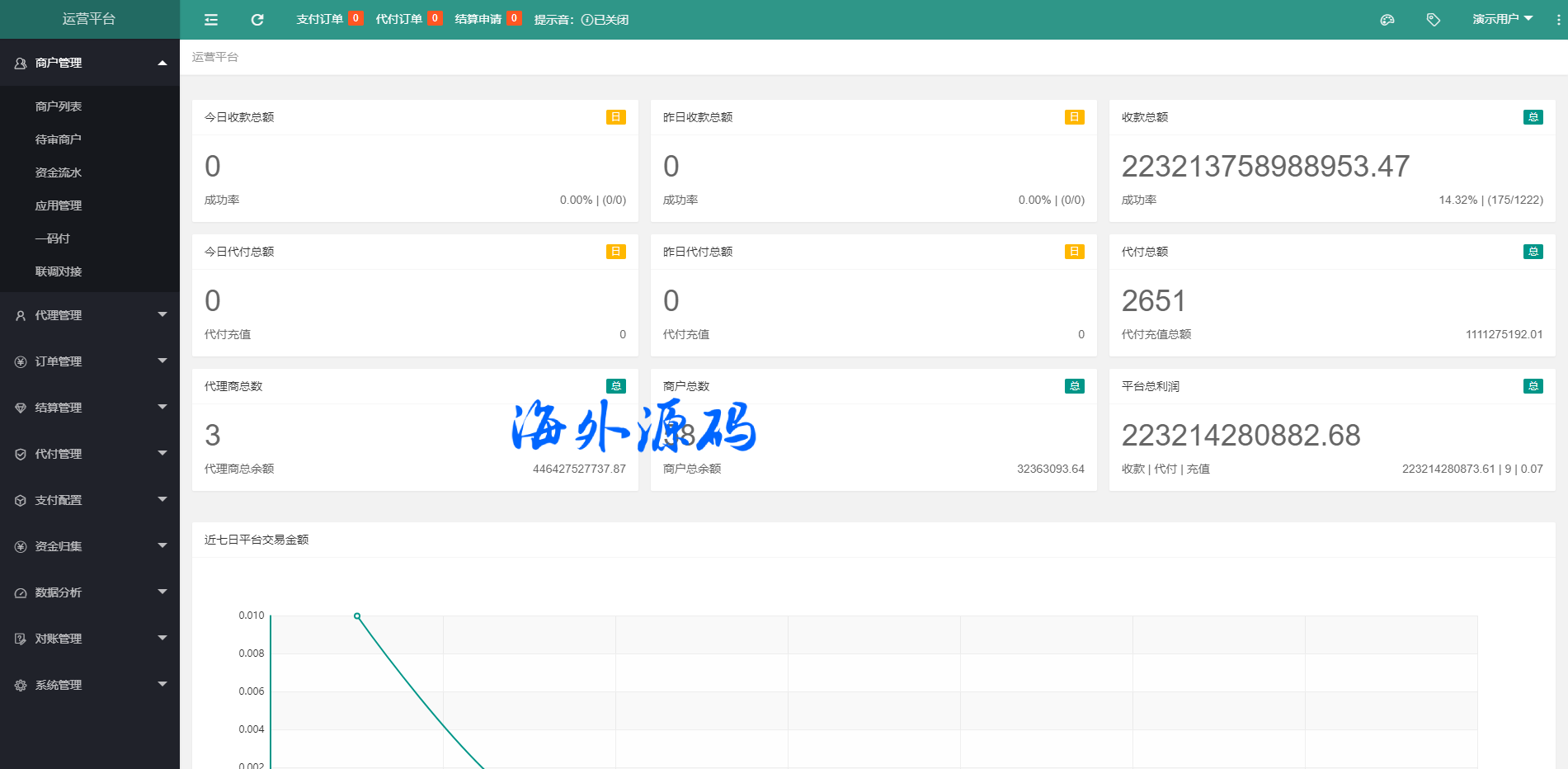Image resolution: width=1568 pixels, height=769 pixels.
Task: Select 资金流水 submenu item
Action: click(59, 172)
